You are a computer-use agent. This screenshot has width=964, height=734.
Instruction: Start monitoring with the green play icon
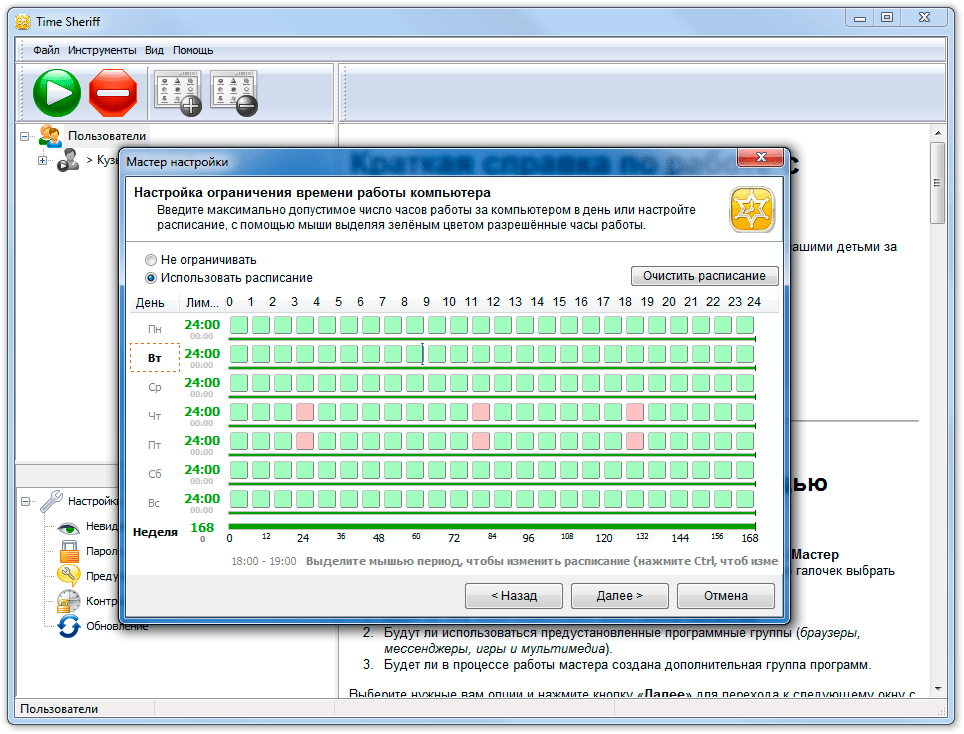tap(57, 93)
